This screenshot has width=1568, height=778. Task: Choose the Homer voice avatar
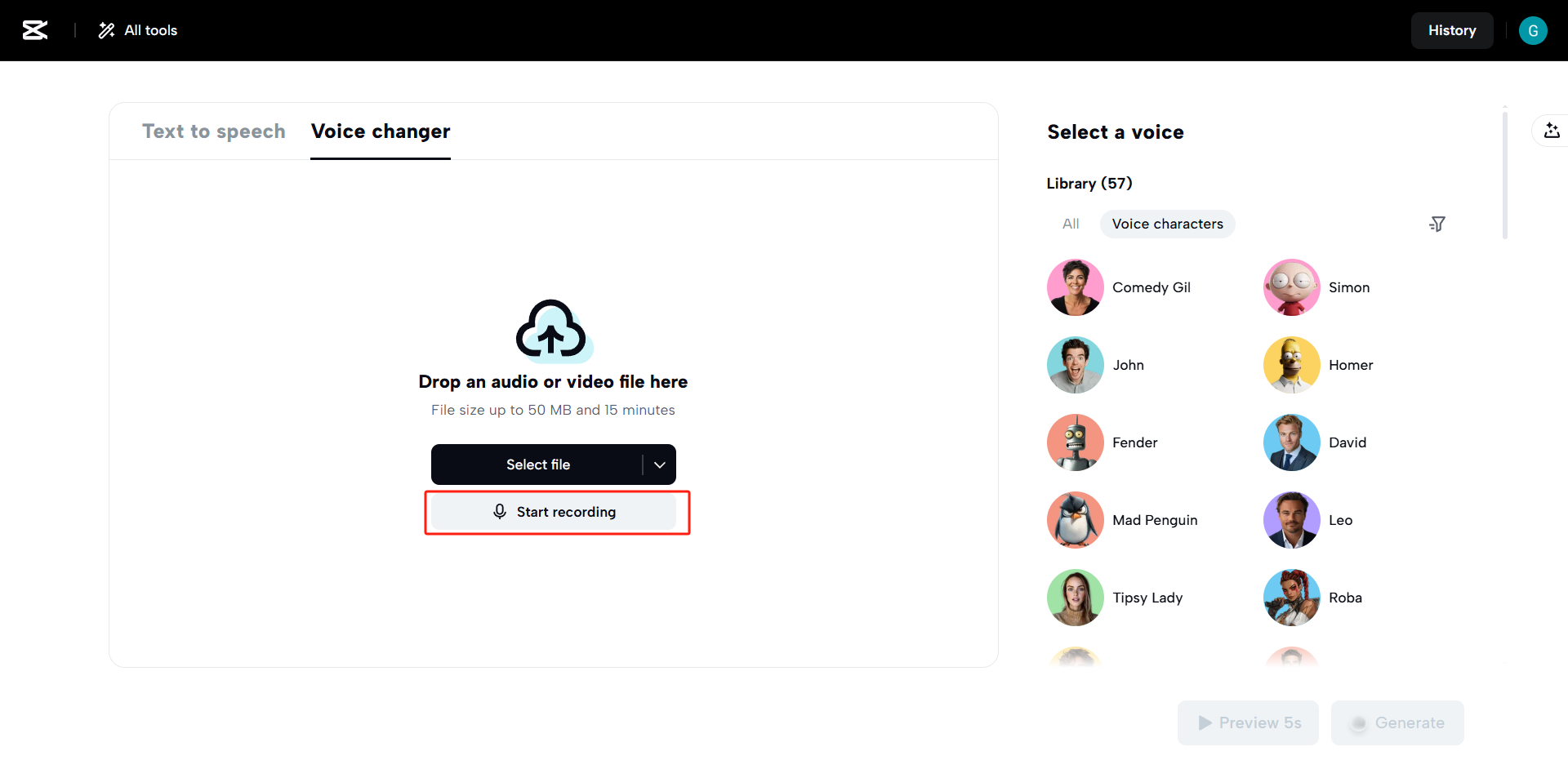pyautogui.click(x=1292, y=365)
